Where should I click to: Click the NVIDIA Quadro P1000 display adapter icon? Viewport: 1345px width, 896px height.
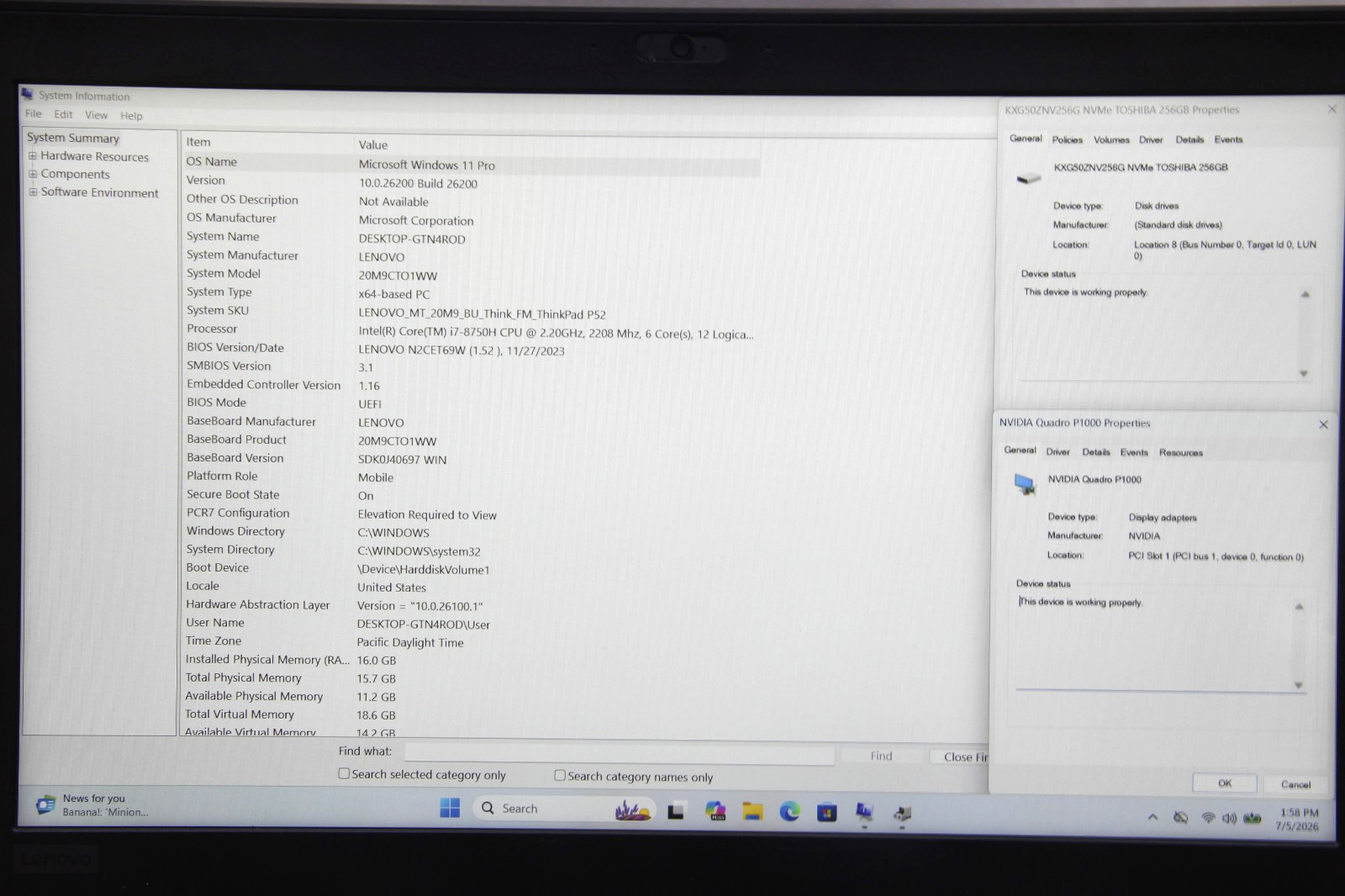tap(1024, 483)
